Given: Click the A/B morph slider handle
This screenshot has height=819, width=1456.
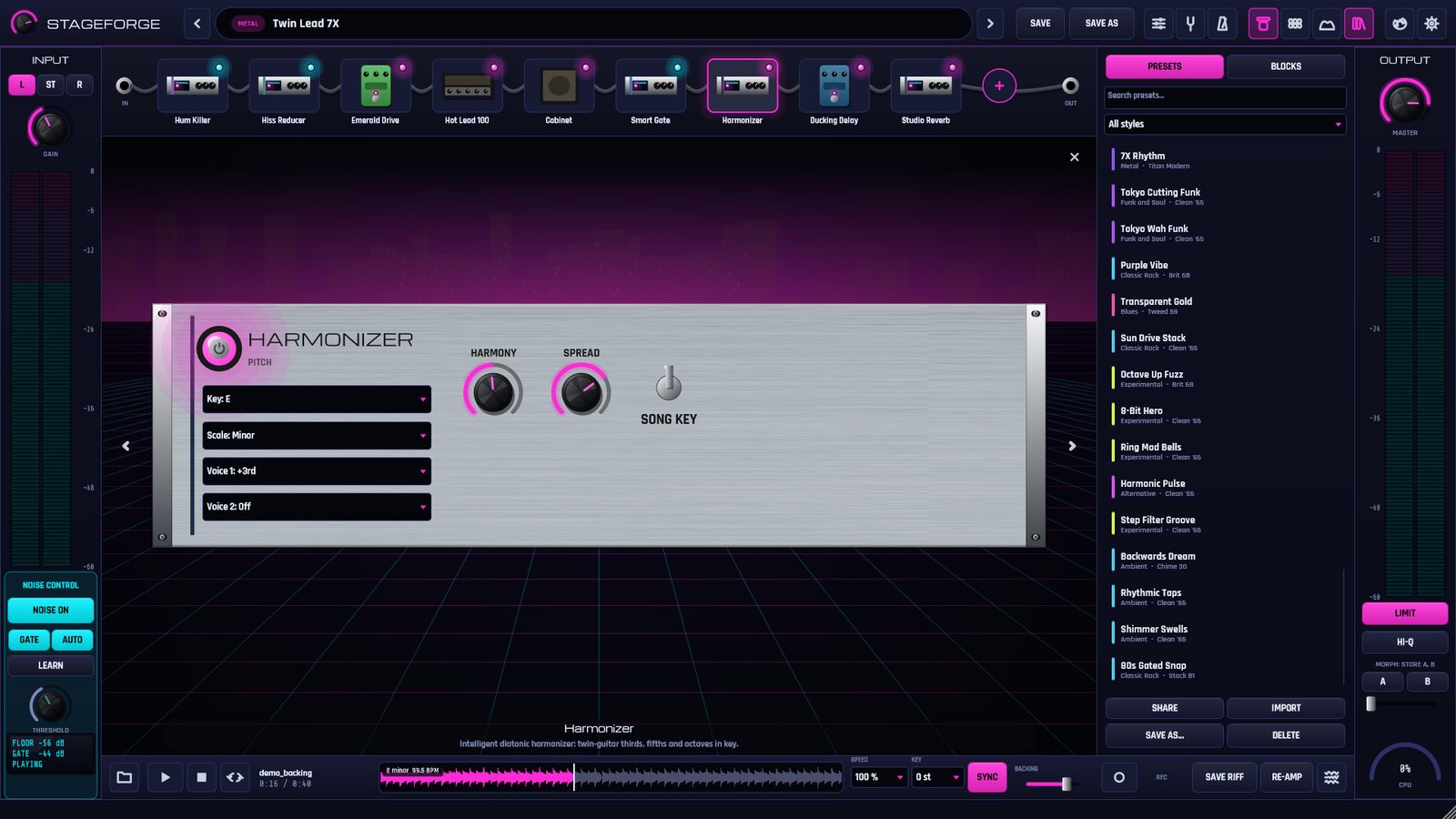Looking at the screenshot, I should coord(1370,703).
